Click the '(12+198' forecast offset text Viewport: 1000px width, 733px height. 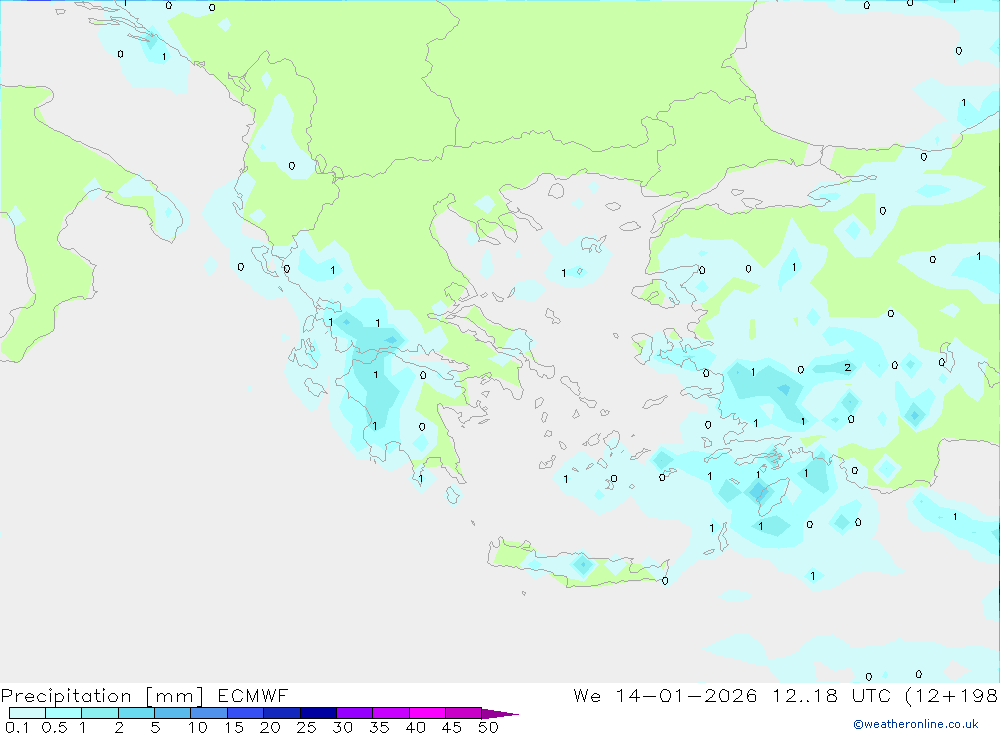[952, 695]
